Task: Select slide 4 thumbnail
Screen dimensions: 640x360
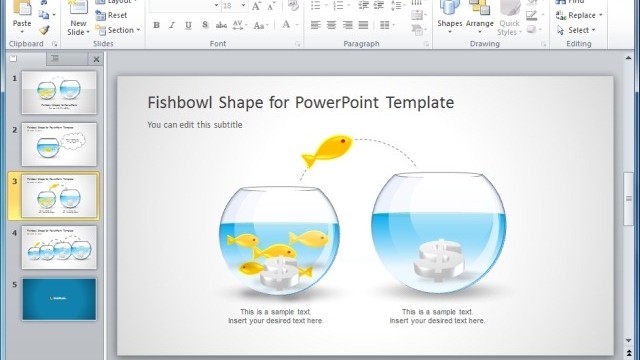Action: point(59,247)
